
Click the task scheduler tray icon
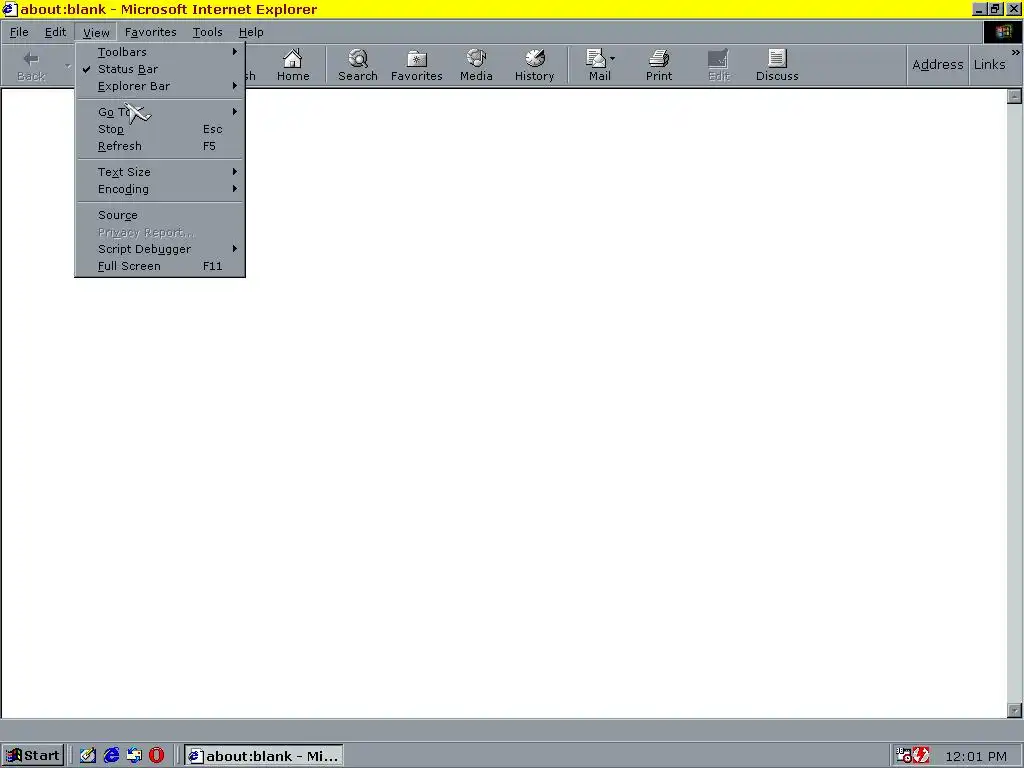click(903, 755)
